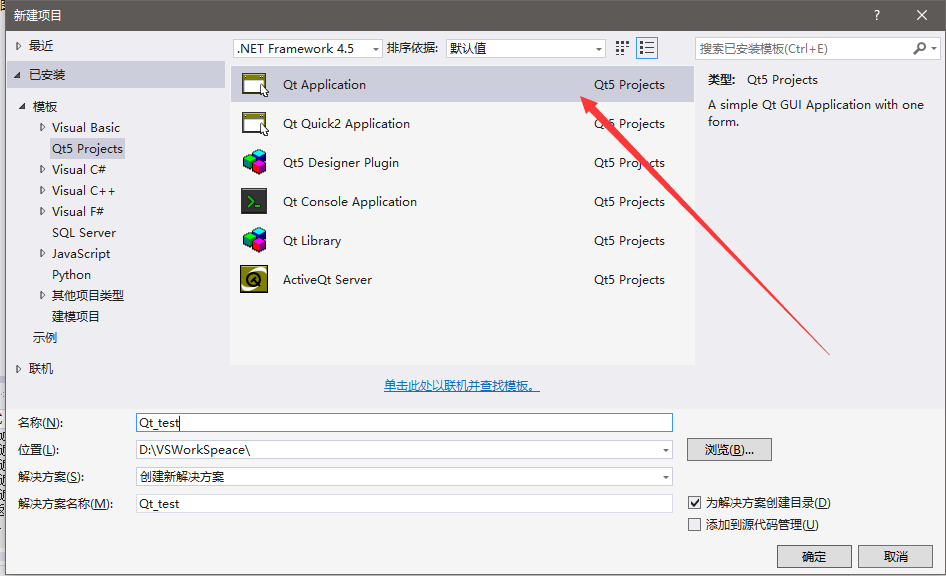The width and height of the screenshot is (946, 576).
Task: Expand the Visual F# node arrow
Action: point(42,211)
